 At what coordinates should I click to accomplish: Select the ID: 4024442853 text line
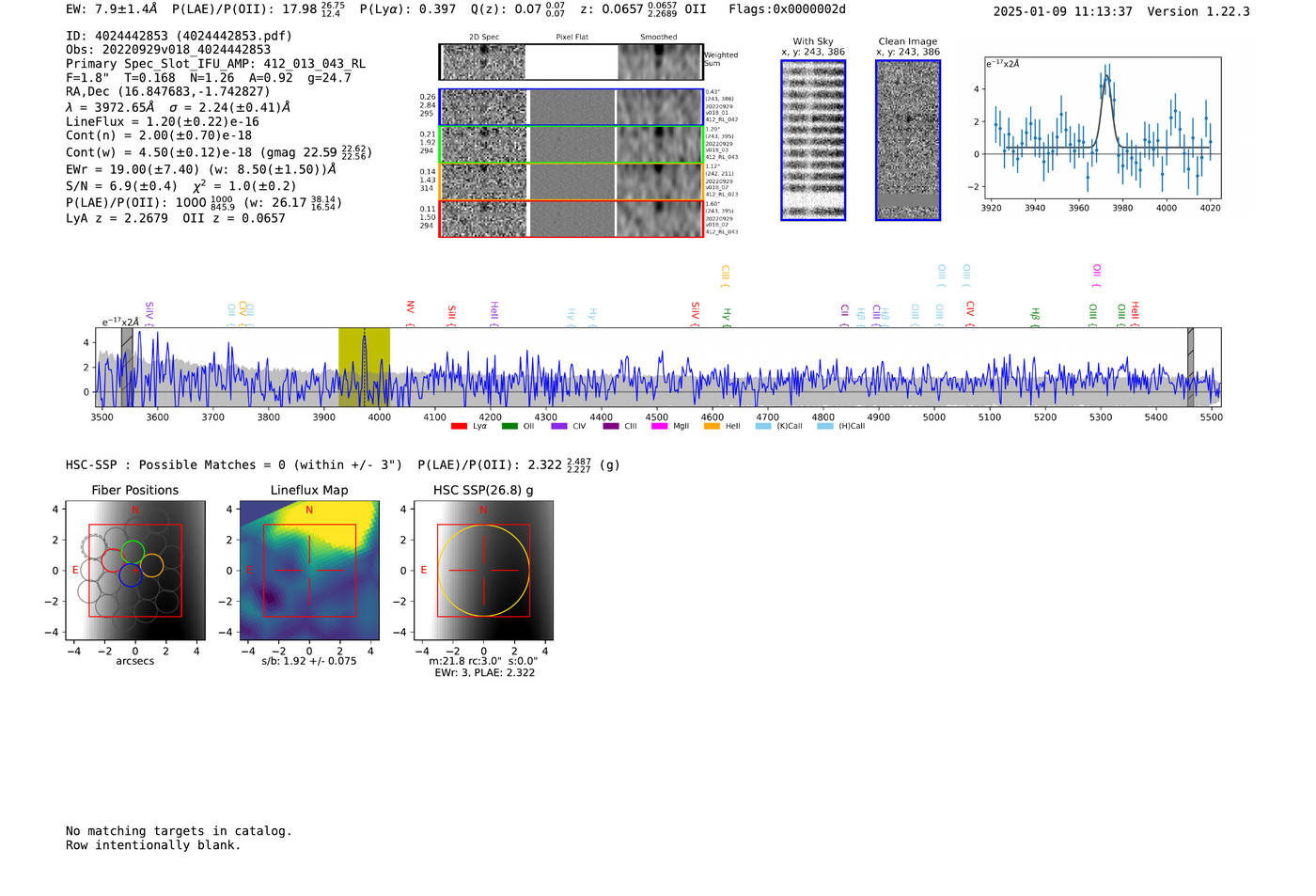tap(179, 36)
